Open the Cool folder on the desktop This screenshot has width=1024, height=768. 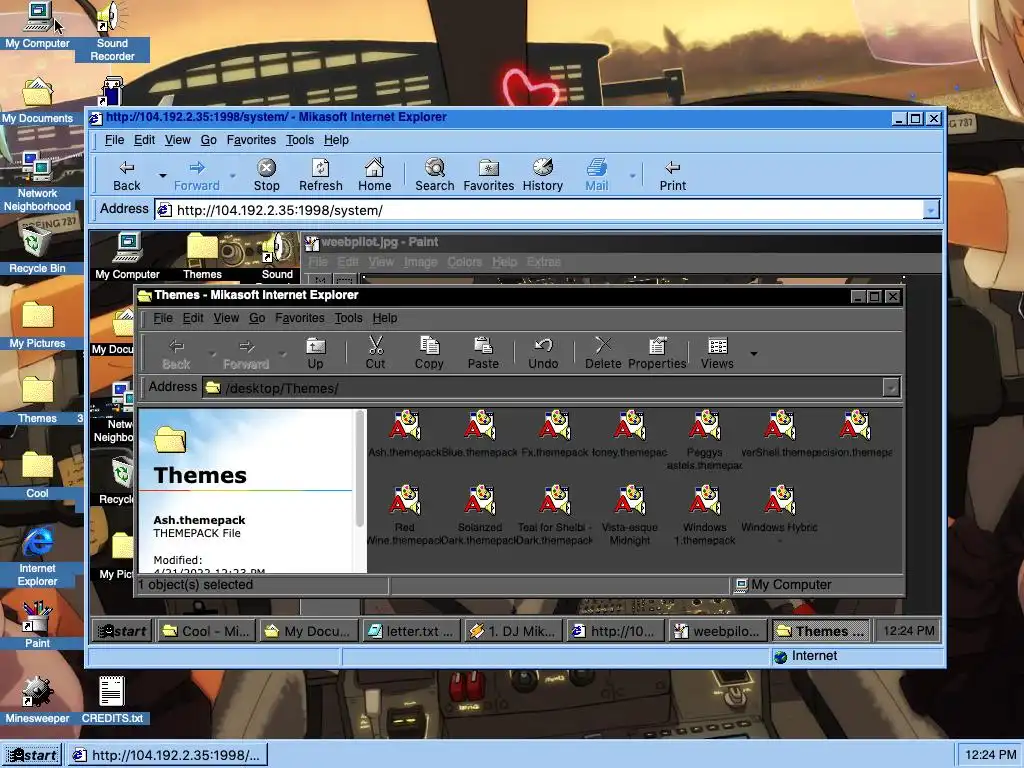(x=37, y=473)
